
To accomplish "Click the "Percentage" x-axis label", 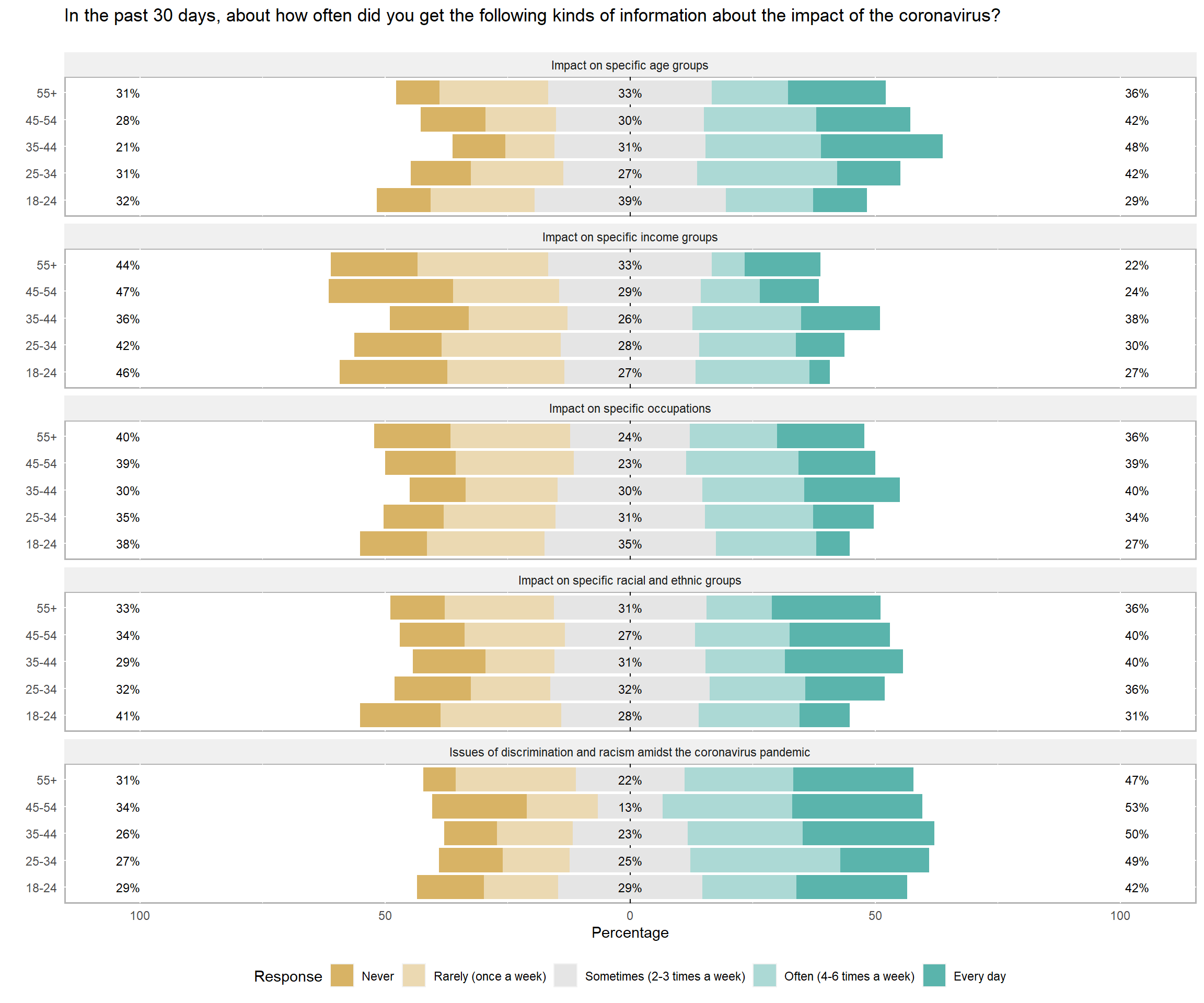I will (630, 932).
